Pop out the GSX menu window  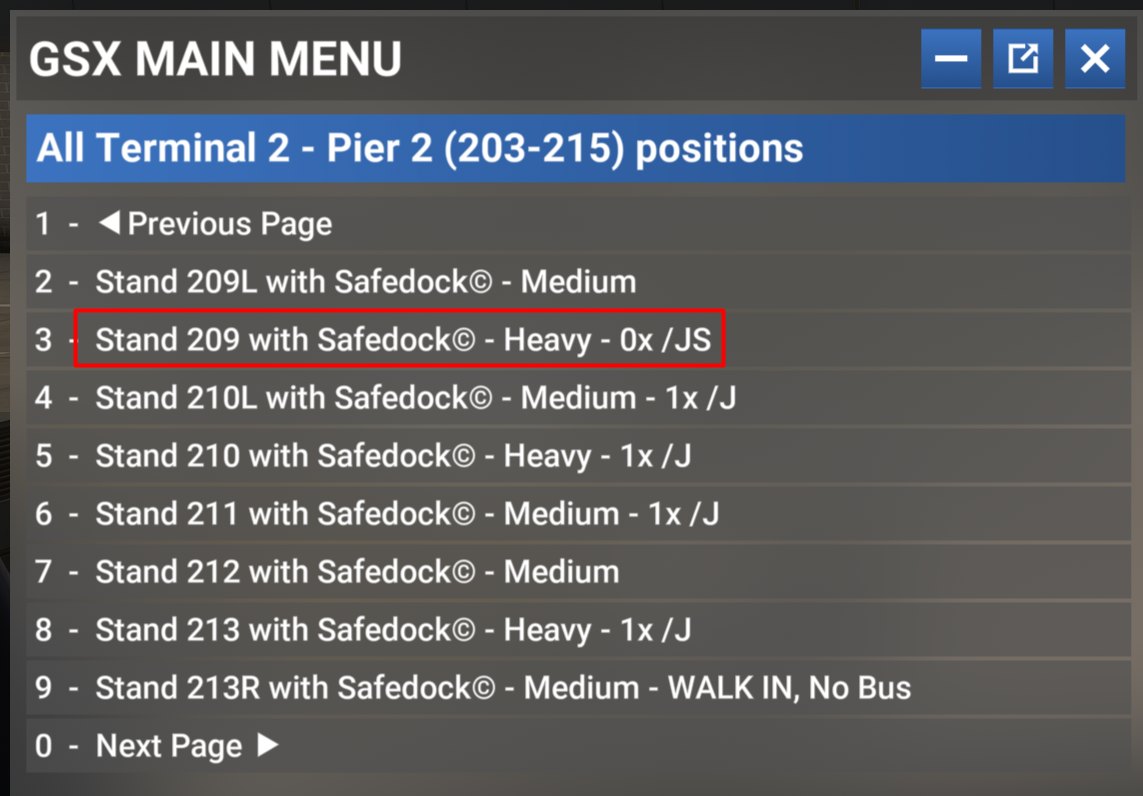point(1023,59)
